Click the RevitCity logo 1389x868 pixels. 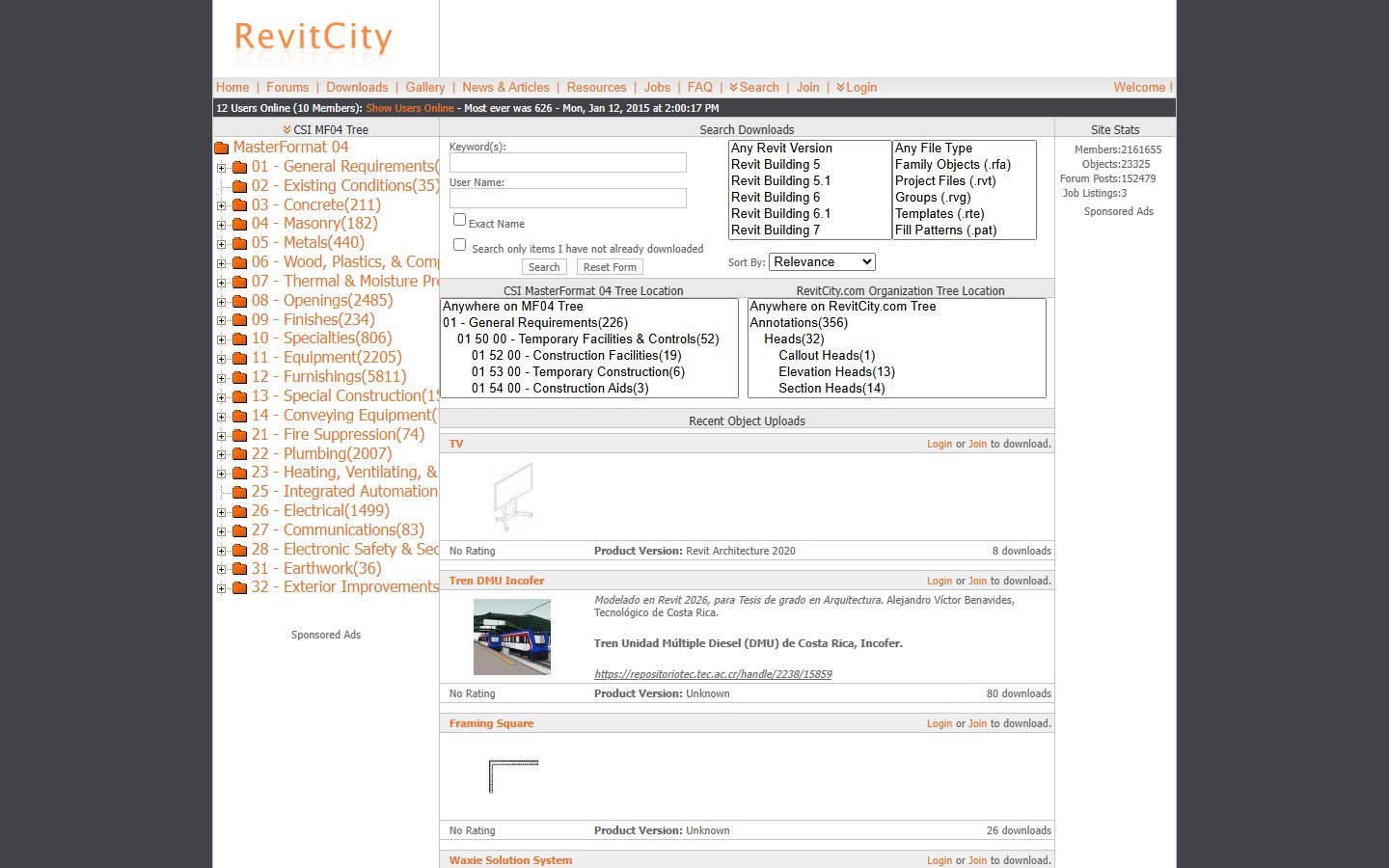pyautogui.click(x=313, y=39)
